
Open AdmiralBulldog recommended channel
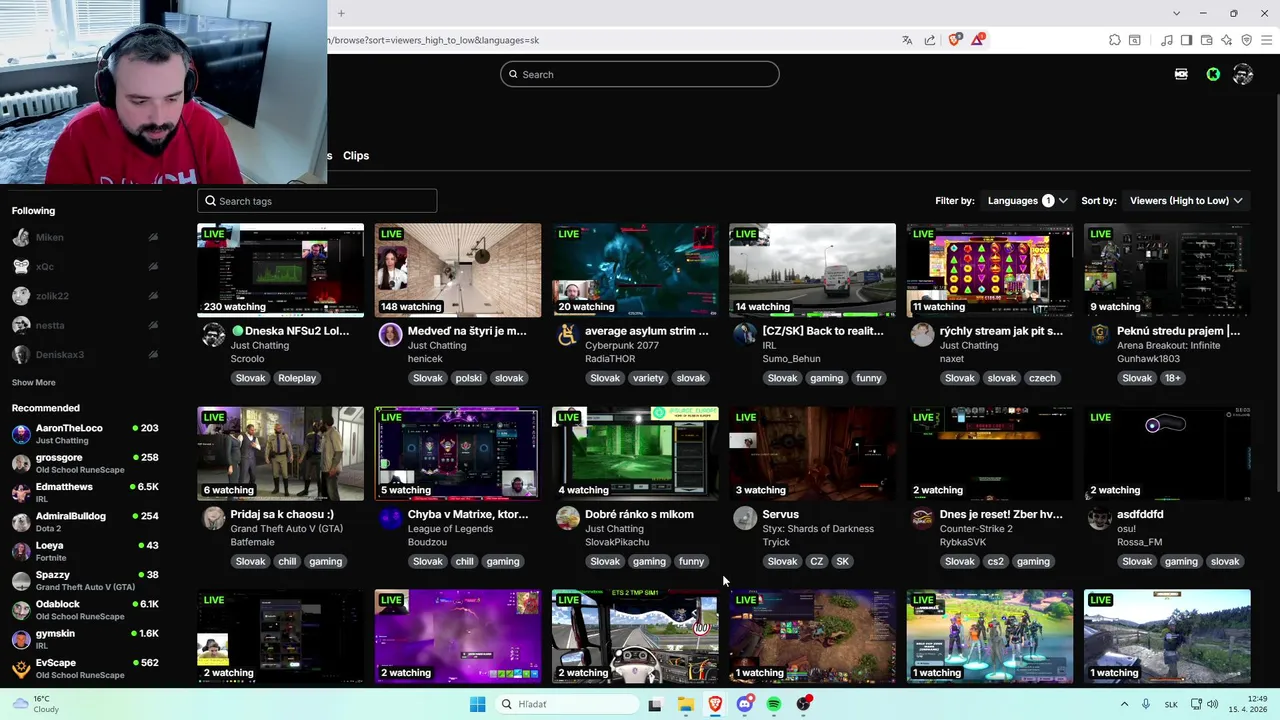click(85, 521)
